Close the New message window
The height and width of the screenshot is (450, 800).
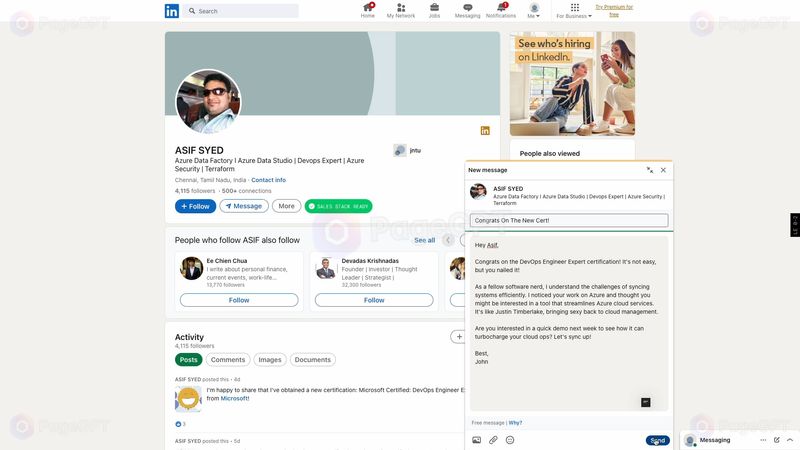(663, 170)
